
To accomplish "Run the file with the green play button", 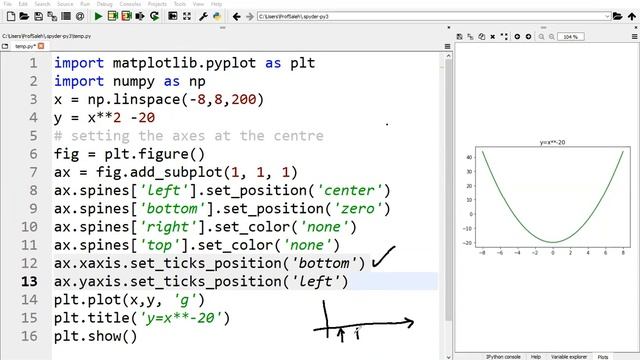I will 98,16.
